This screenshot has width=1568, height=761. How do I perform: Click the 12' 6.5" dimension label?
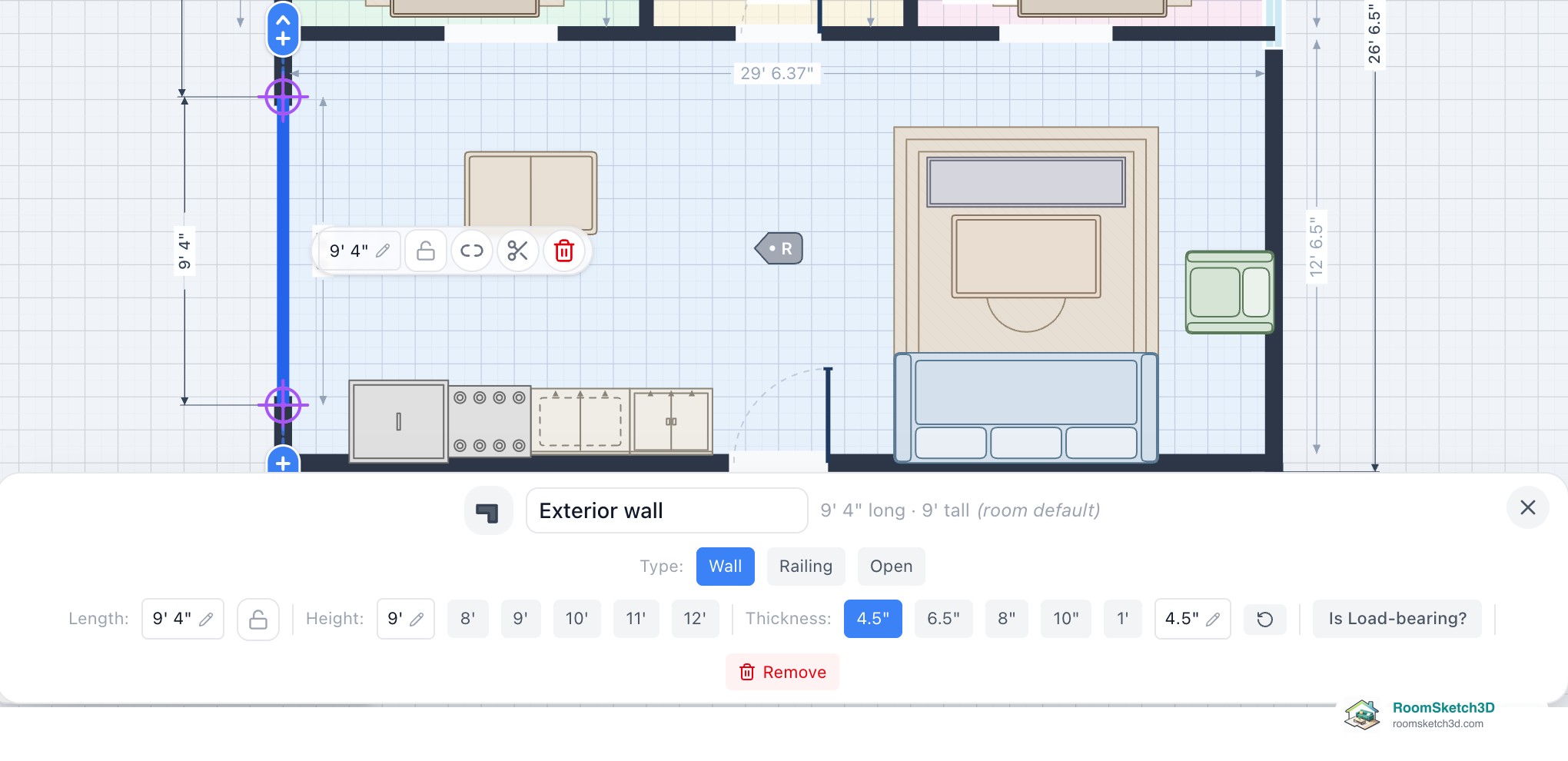1317,247
